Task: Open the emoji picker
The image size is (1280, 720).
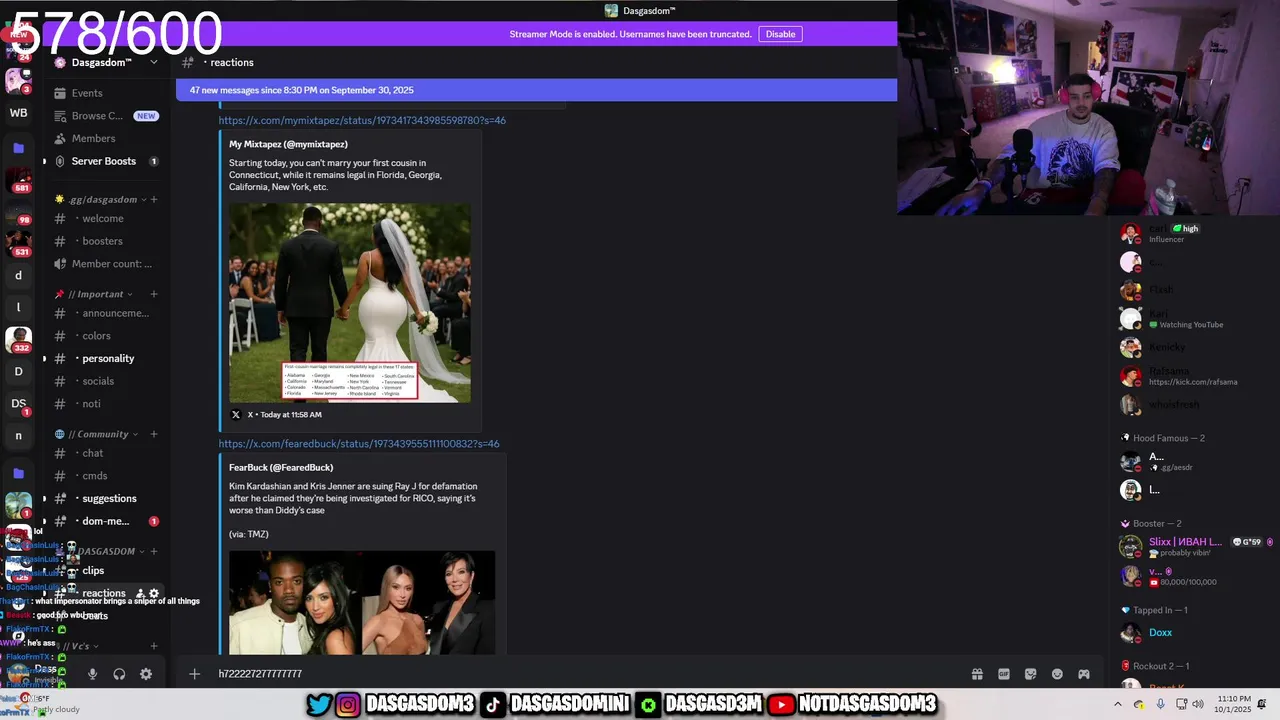Action: coord(1057,674)
